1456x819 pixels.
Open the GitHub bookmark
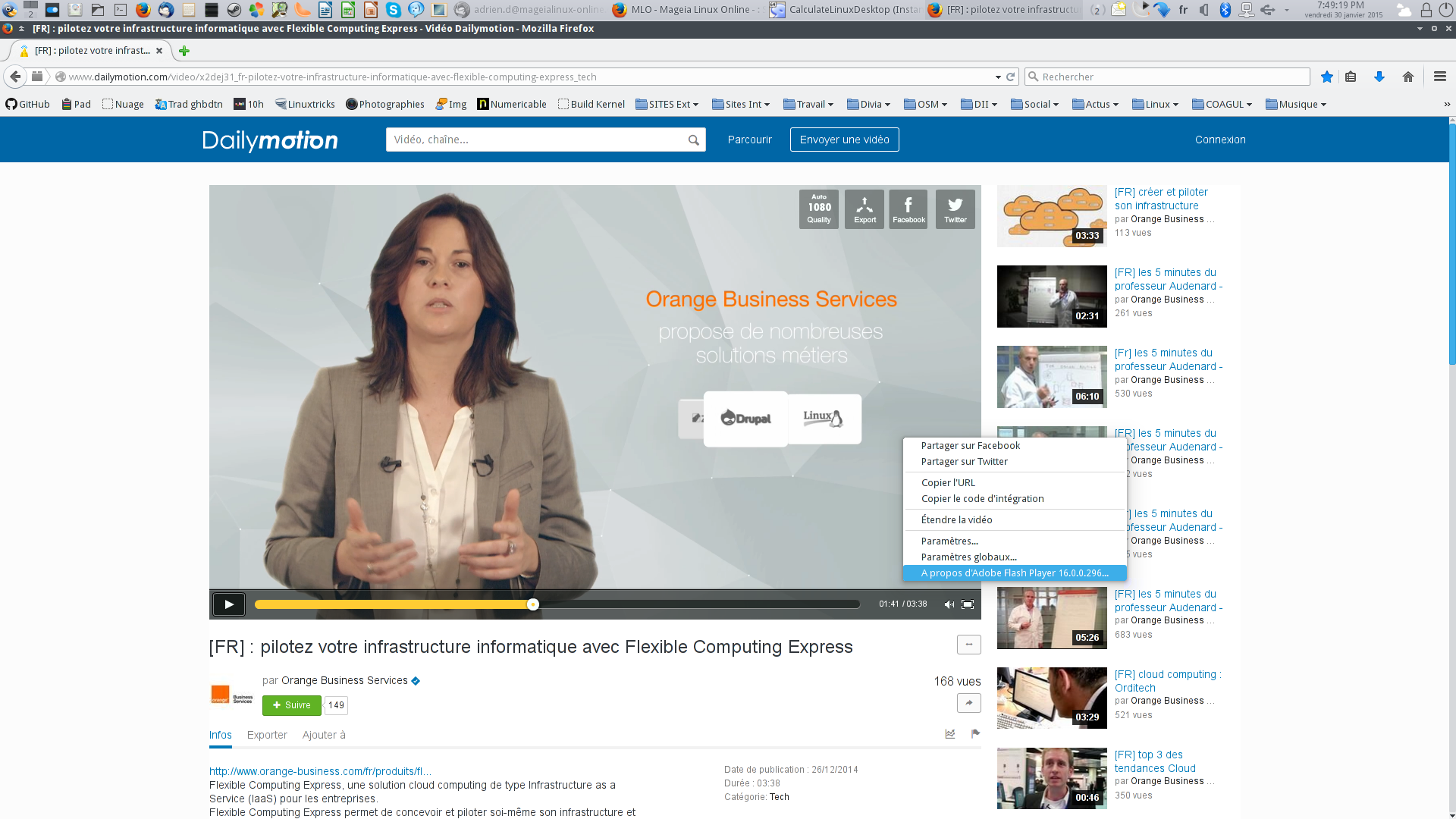click(x=28, y=105)
